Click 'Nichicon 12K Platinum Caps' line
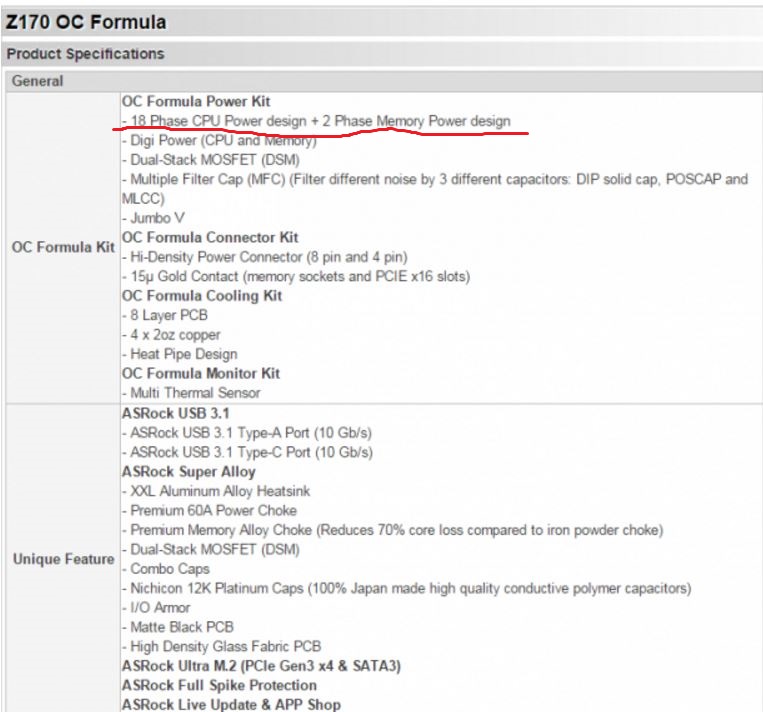Viewport: 763px width, 712px height. pos(407,588)
